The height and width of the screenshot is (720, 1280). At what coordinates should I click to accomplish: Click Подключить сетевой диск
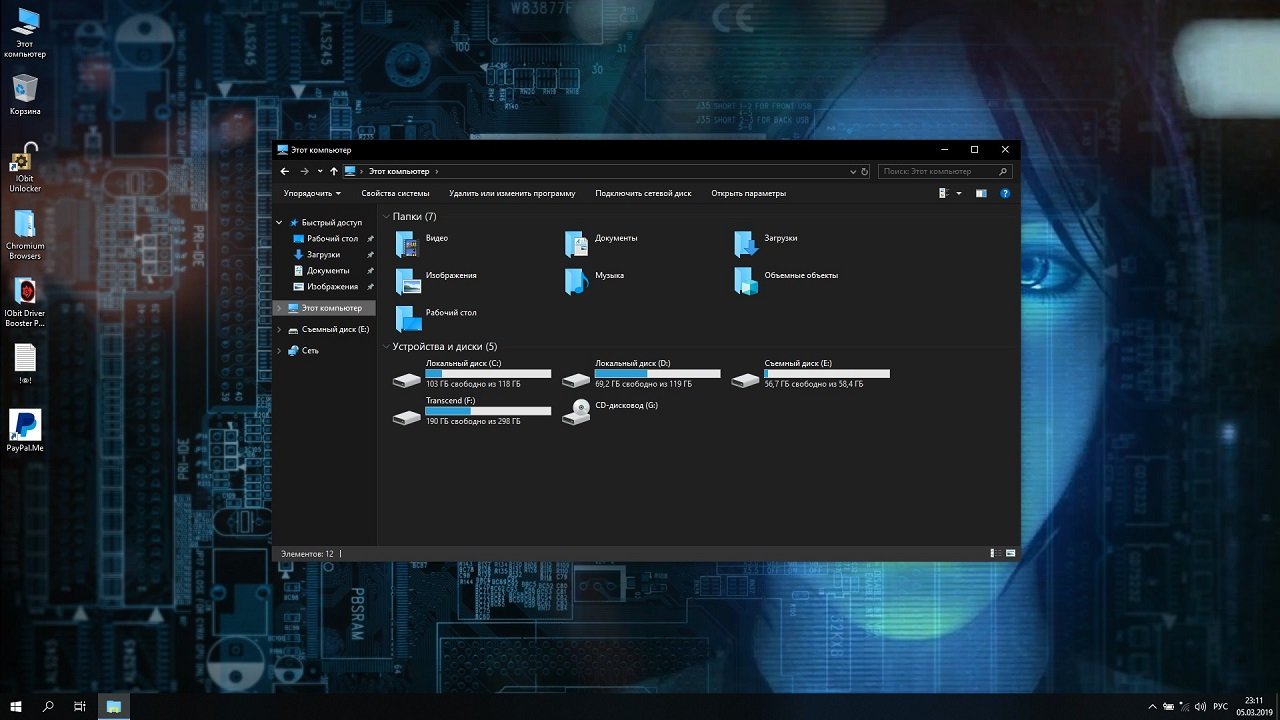pos(643,193)
